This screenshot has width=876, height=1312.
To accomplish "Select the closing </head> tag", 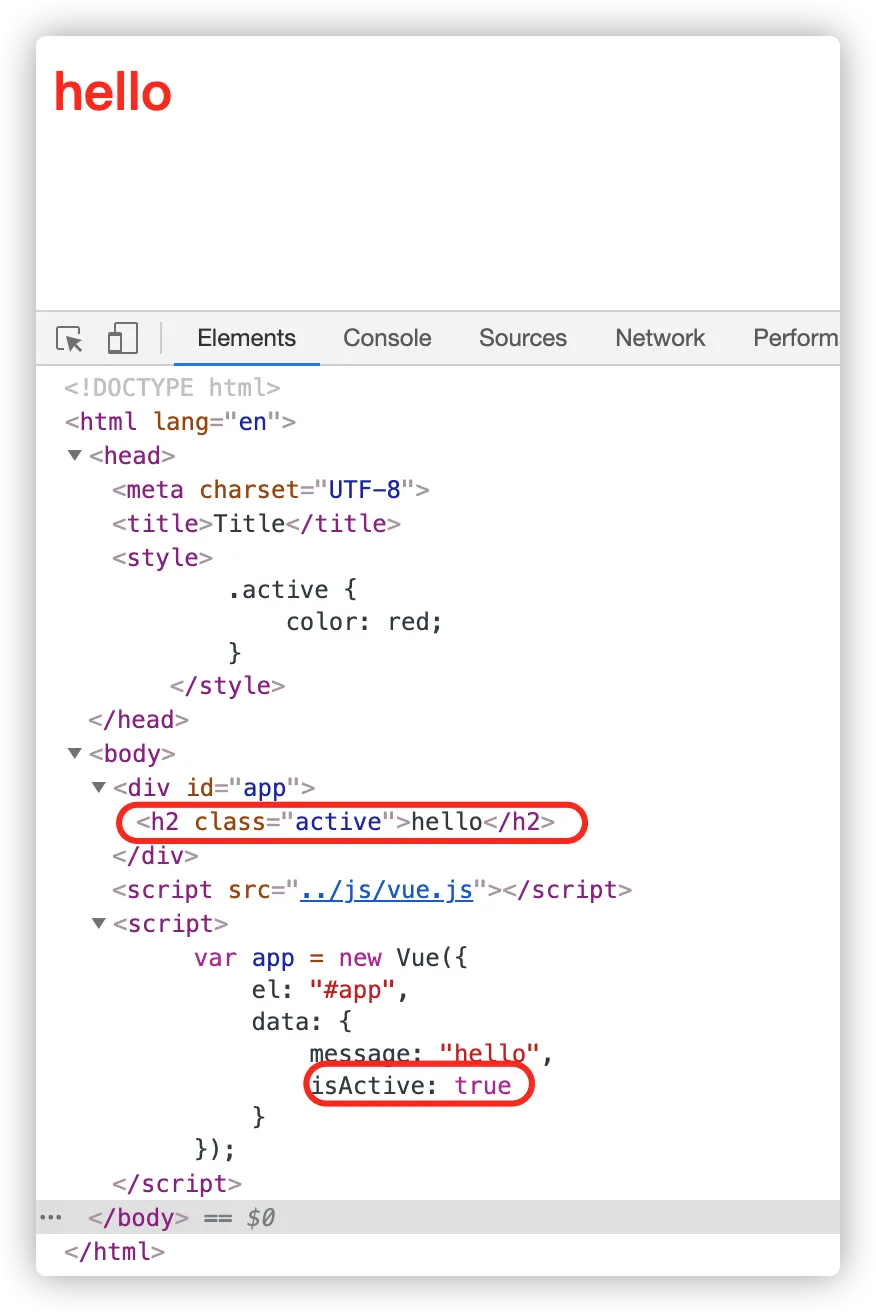I will click(x=139, y=720).
